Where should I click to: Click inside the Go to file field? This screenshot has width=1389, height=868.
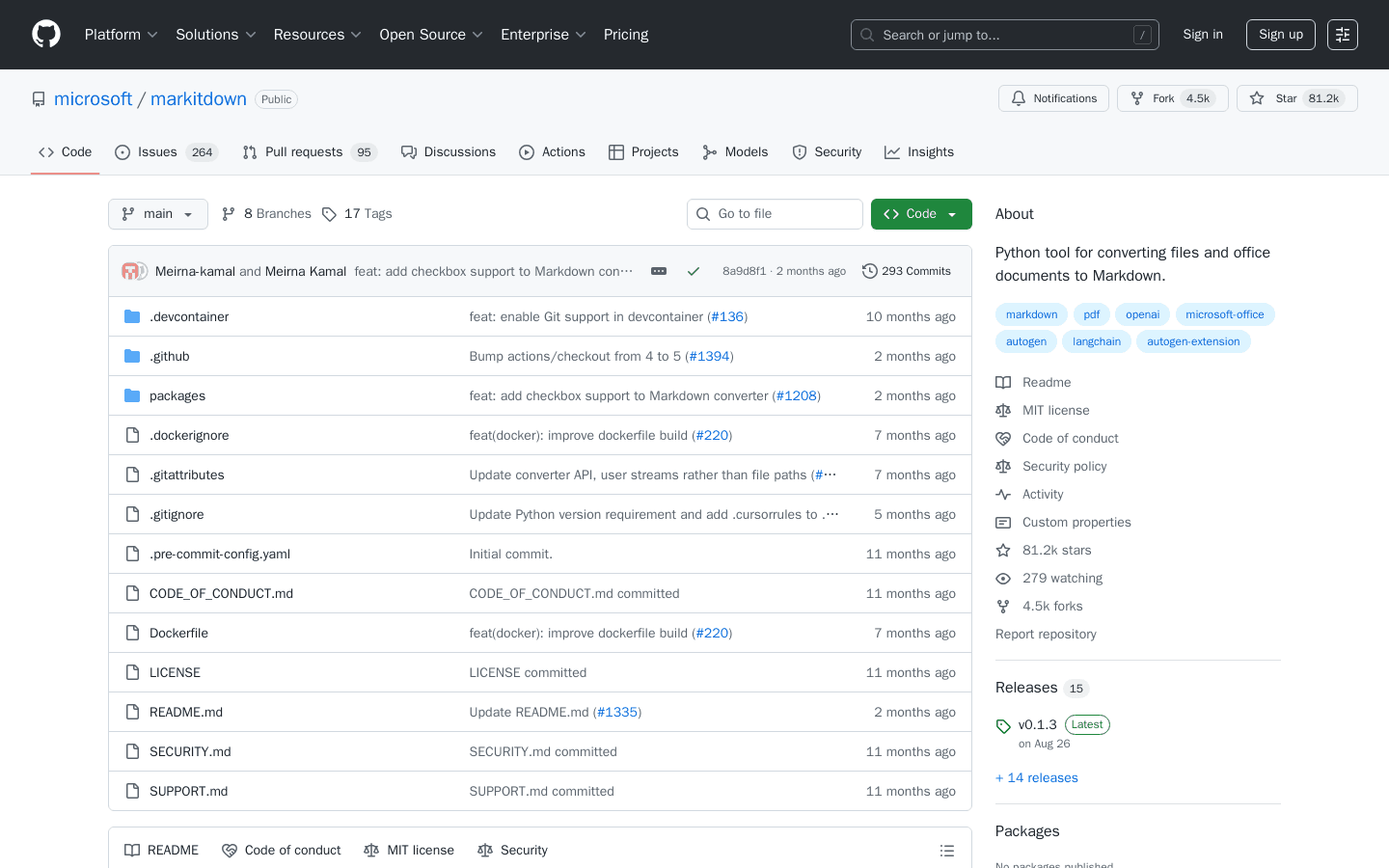coord(775,213)
